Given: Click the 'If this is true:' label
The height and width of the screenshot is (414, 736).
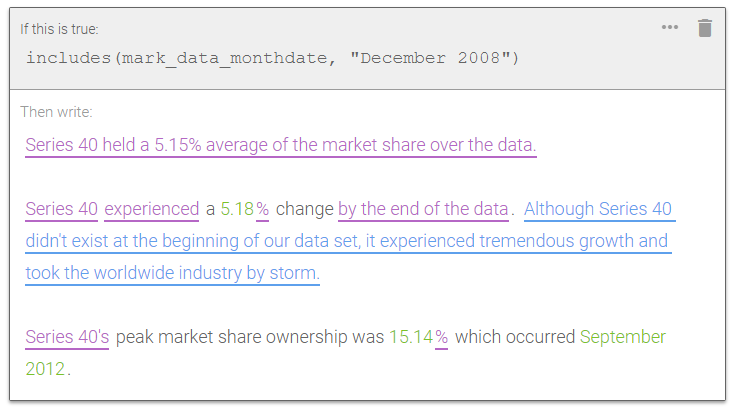Looking at the screenshot, I should point(59,29).
